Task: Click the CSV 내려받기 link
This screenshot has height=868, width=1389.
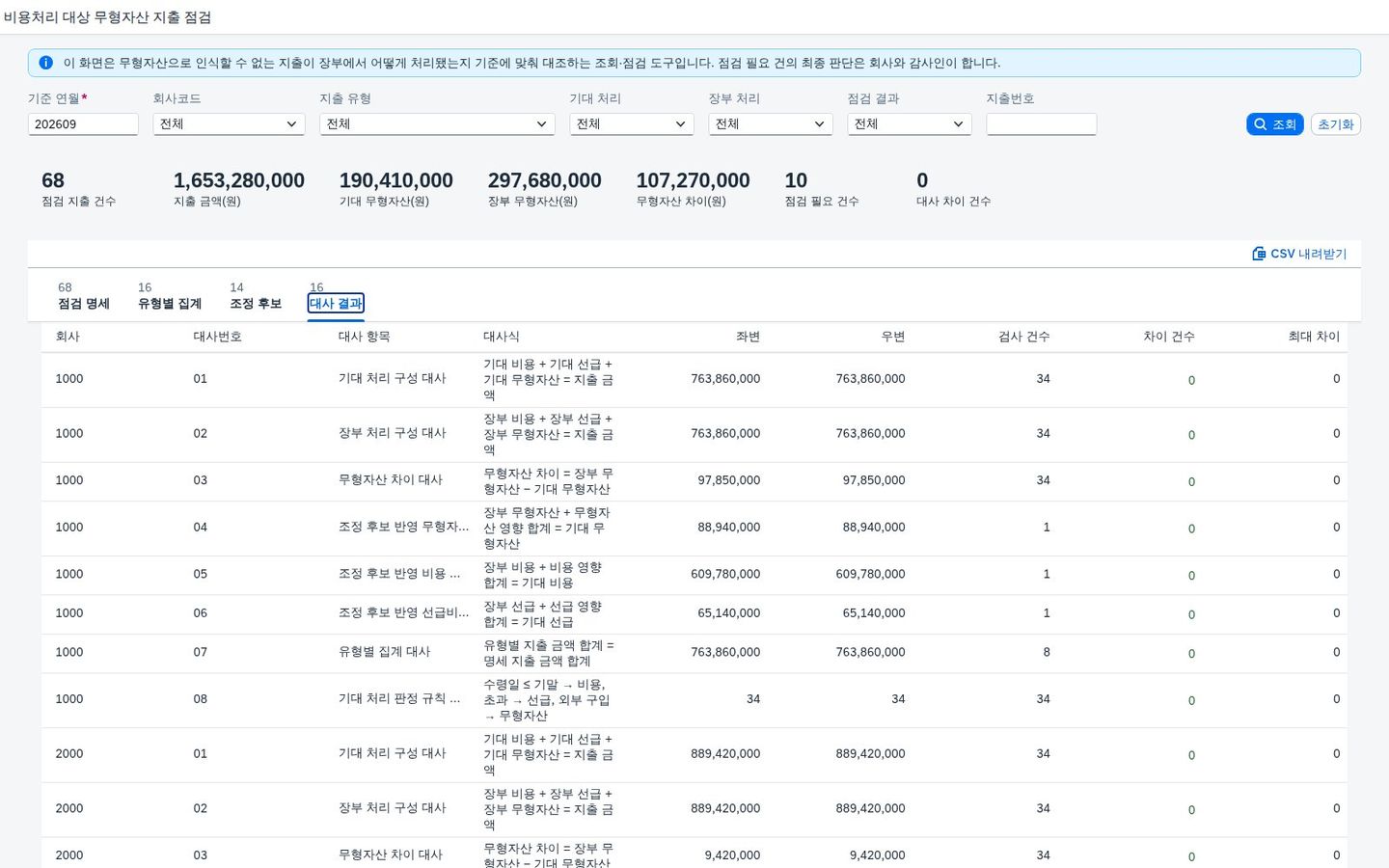Action: click(1299, 254)
